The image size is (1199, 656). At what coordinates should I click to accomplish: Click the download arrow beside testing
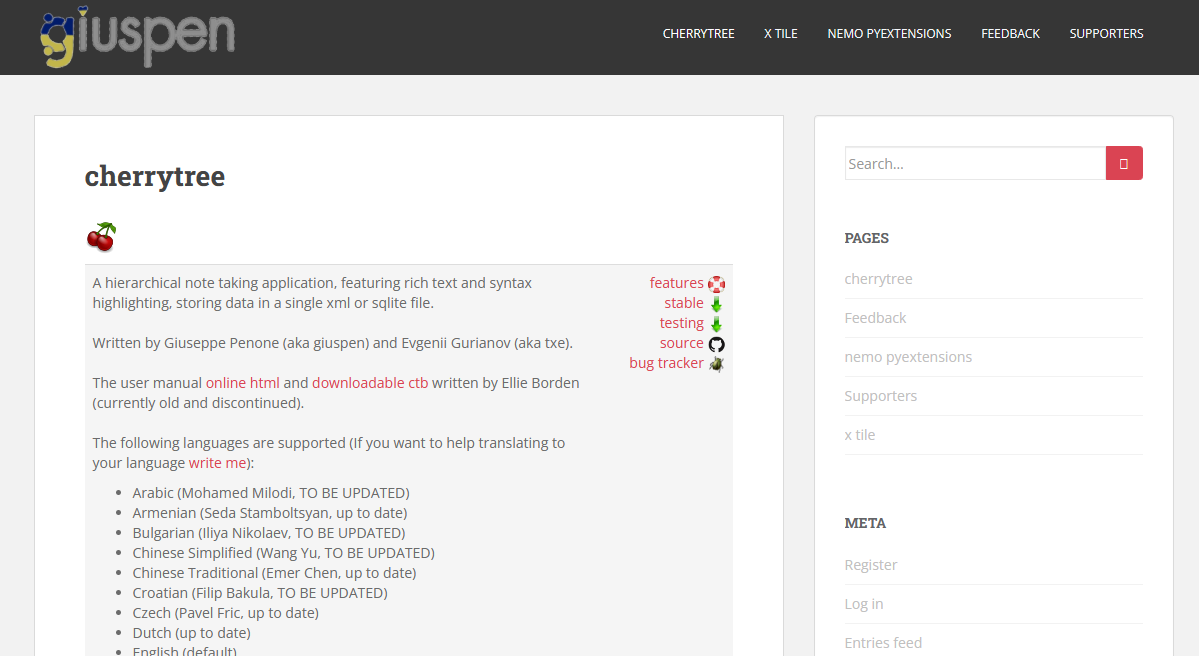click(x=715, y=322)
